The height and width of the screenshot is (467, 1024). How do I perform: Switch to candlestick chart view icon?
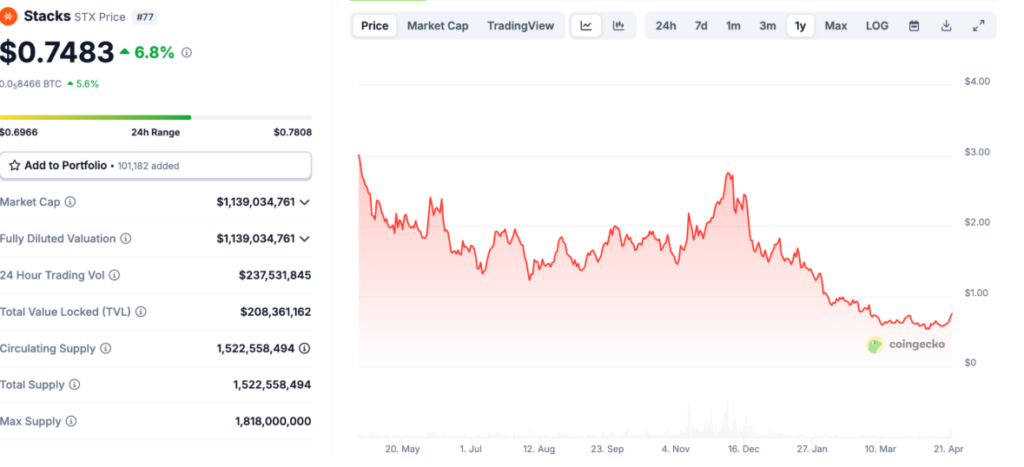tap(618, 26)
